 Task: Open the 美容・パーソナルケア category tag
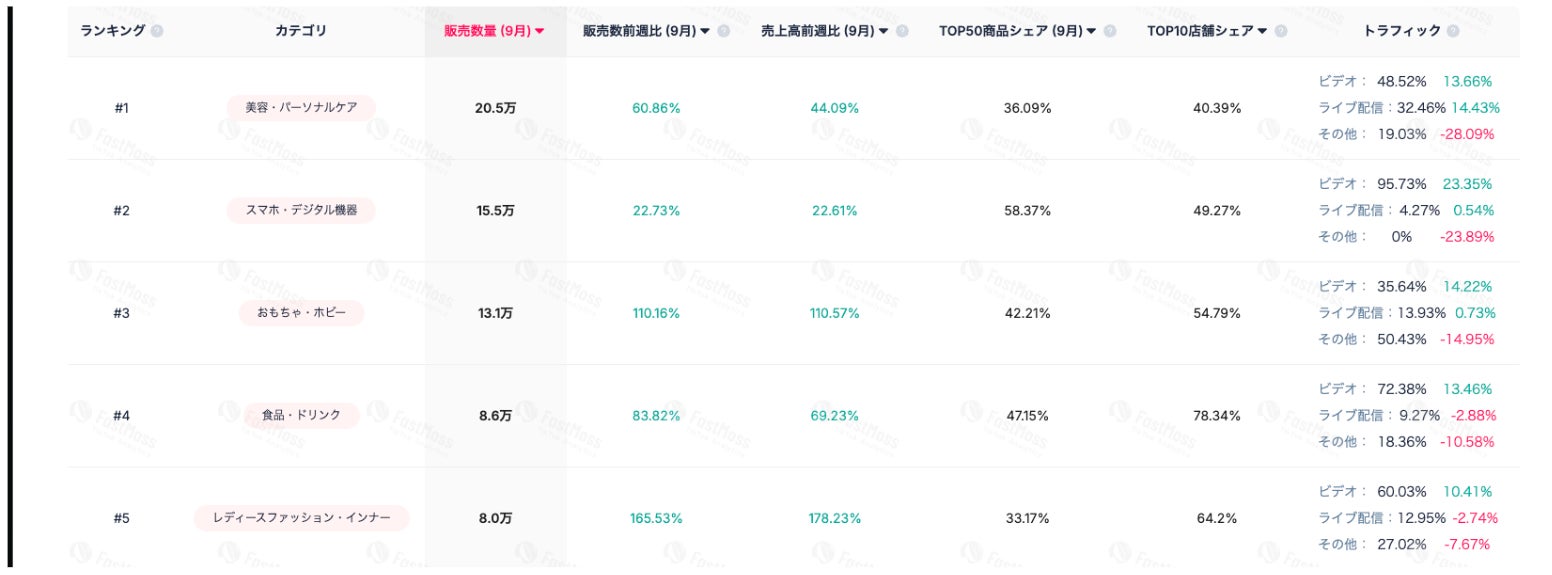[301, 108]
